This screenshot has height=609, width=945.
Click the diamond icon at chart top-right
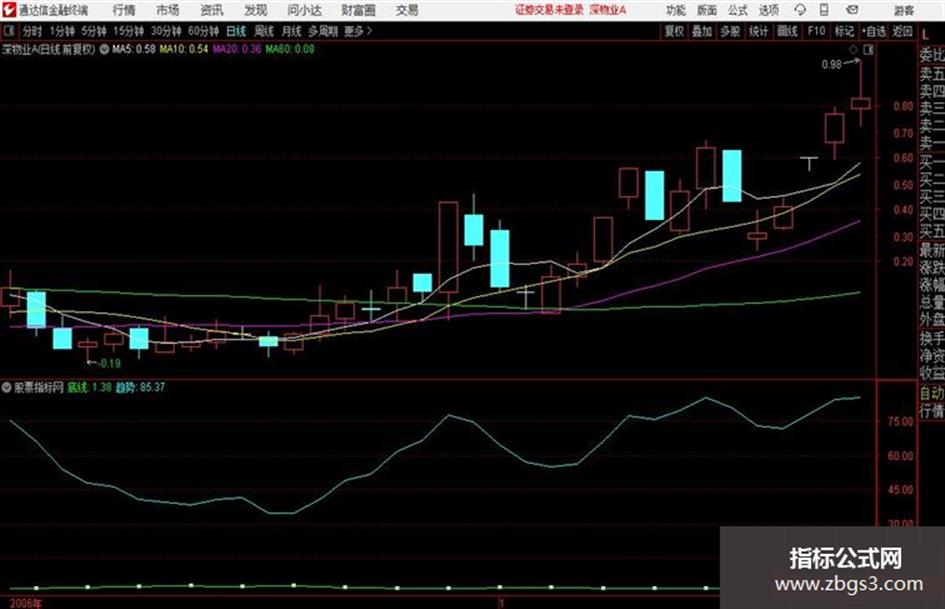click(853, 50)
